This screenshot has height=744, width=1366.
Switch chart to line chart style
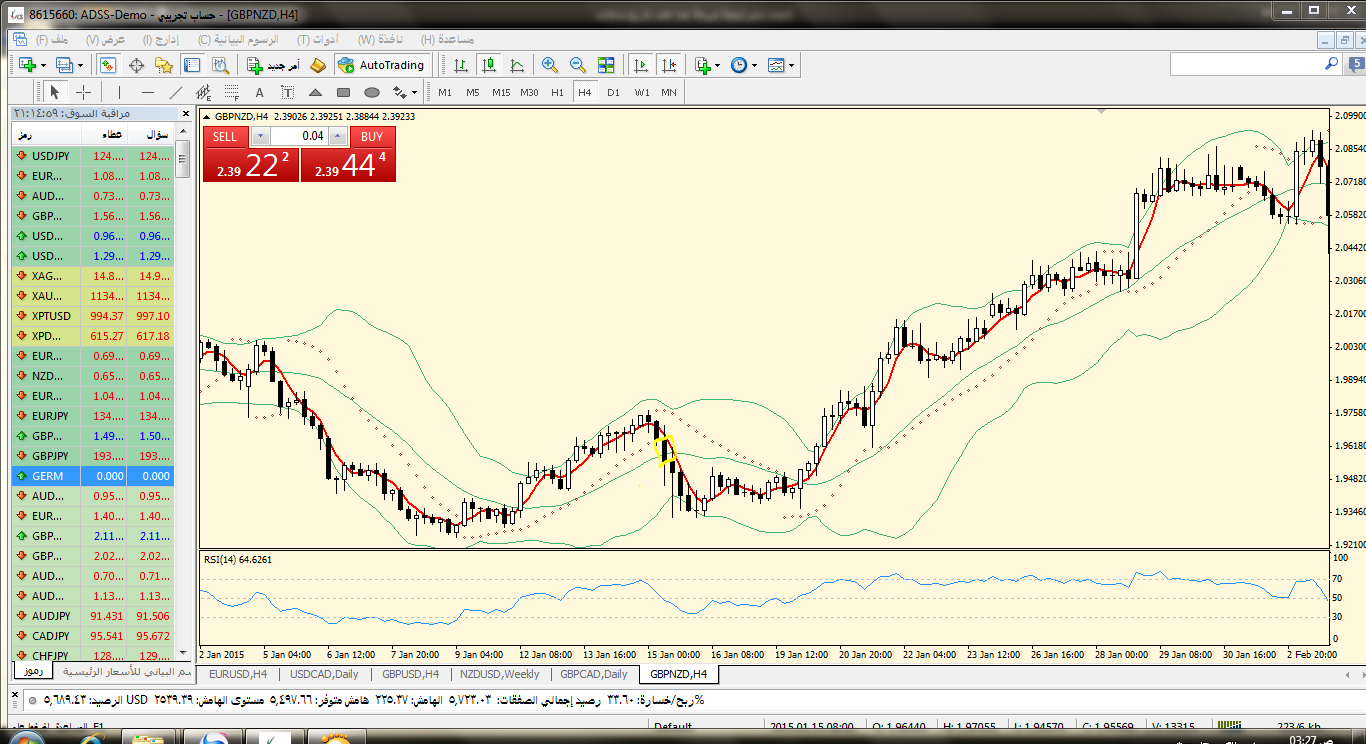click(x=517, y=65)
